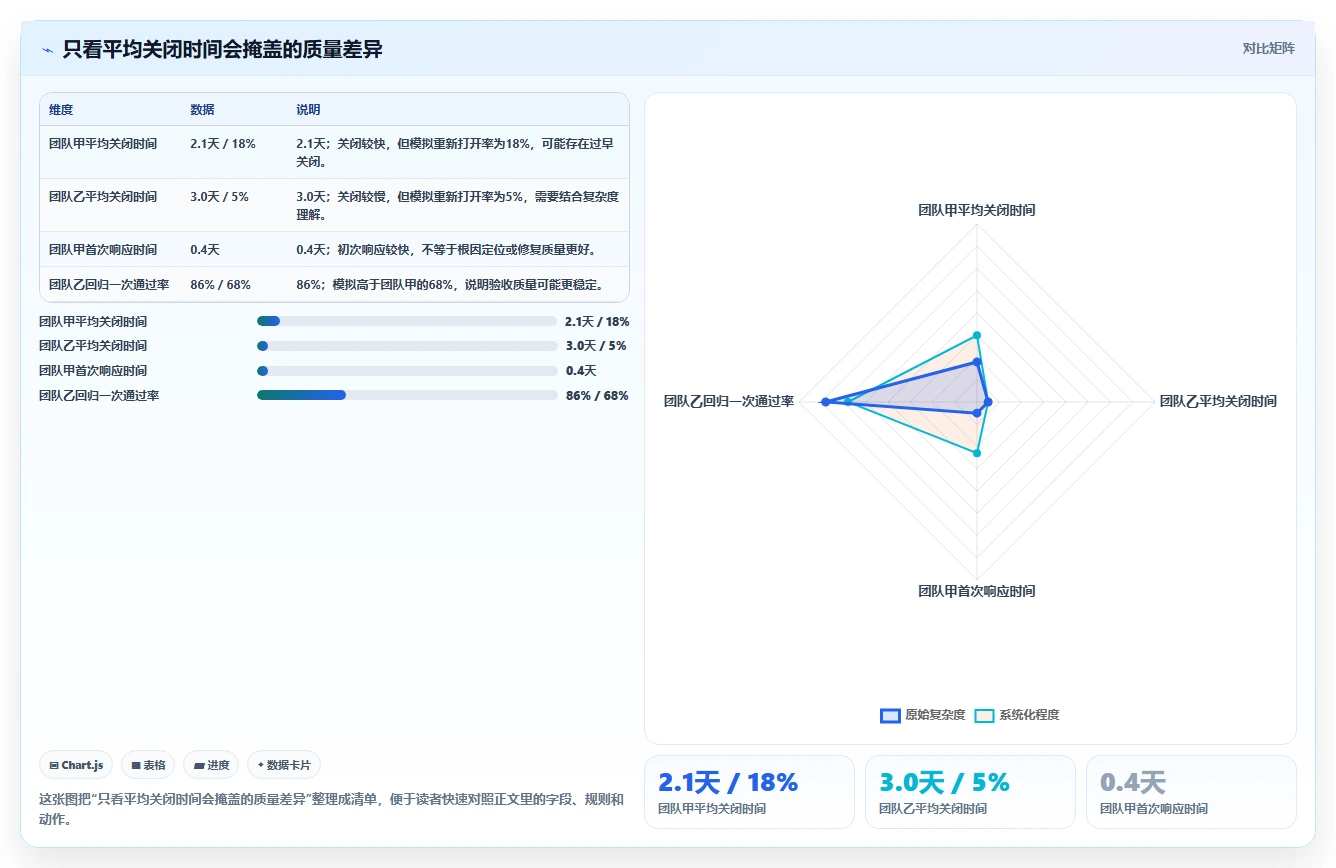The image size is (1336, 868).
Task: Click cyan data point on the bottom radar axis
Action: [977, 453]
